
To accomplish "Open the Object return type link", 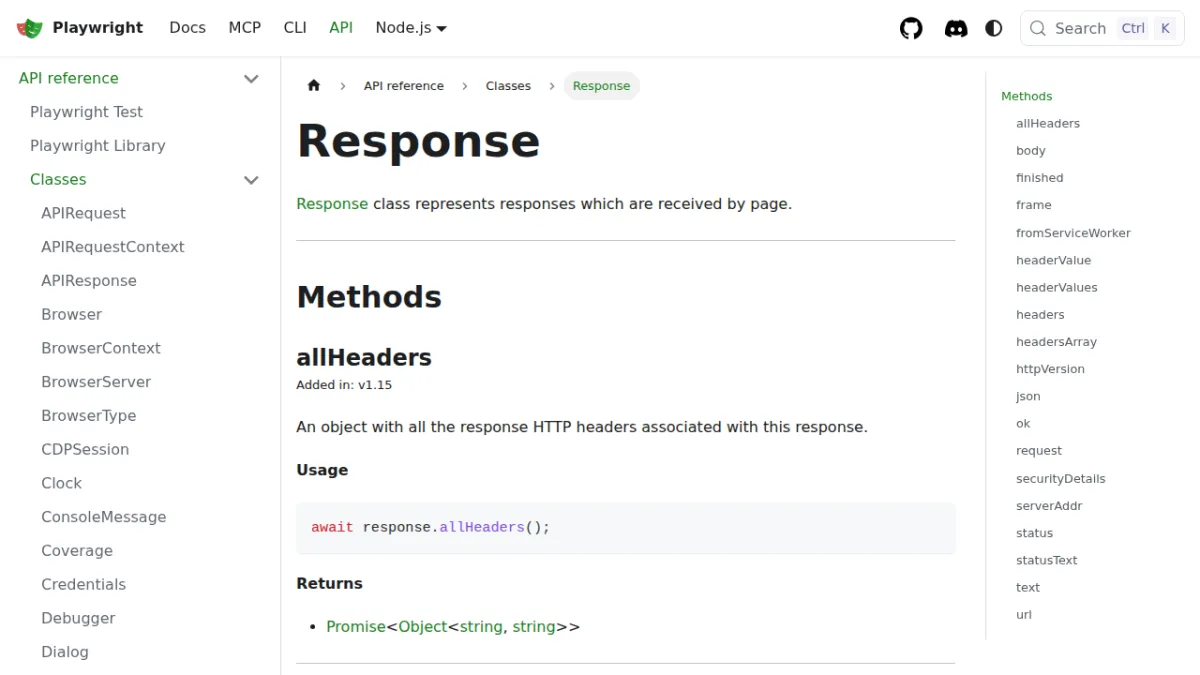I will click(x=422, y=627).
